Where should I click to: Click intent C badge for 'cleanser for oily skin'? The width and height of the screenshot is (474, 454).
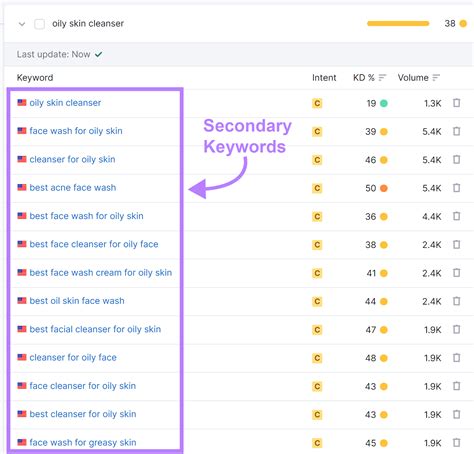pyautogui.click(x=317, y=160)
